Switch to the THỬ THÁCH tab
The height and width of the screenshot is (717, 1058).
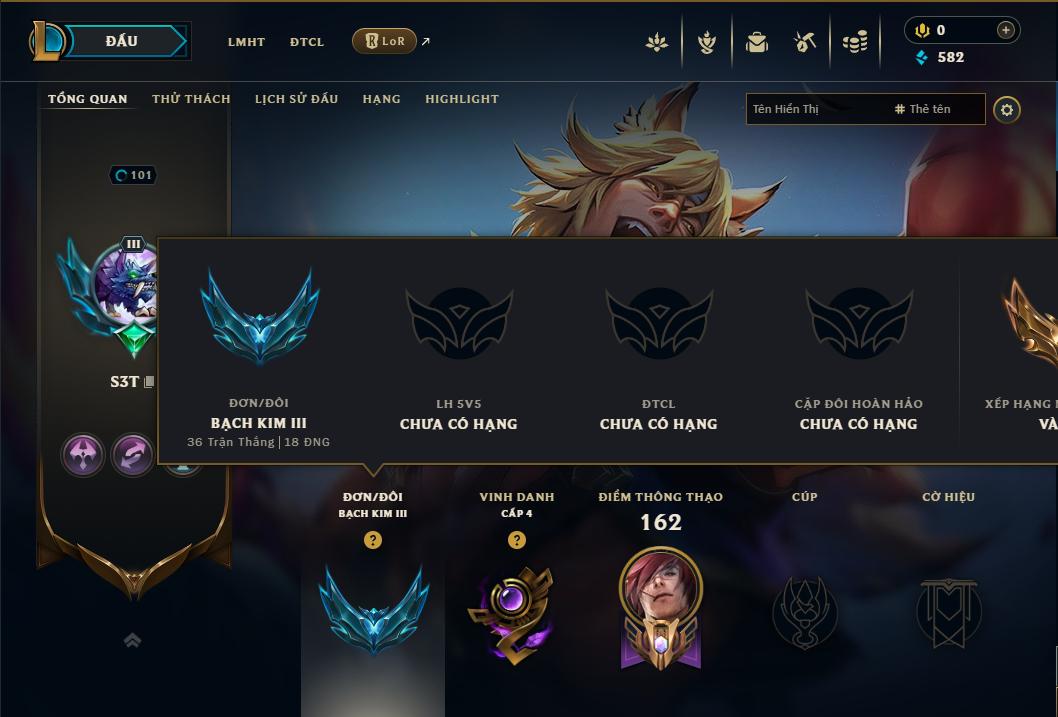click(191, 99)
